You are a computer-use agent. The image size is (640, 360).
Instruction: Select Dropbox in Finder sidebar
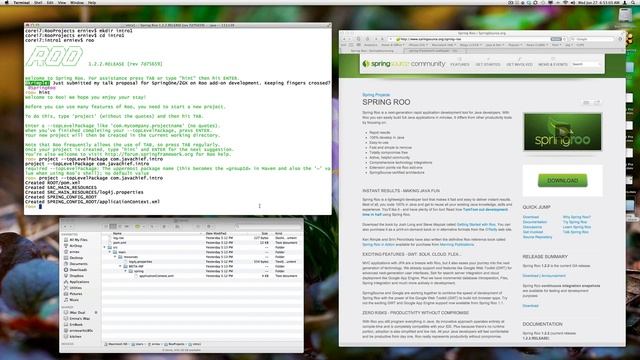point(74,276)
